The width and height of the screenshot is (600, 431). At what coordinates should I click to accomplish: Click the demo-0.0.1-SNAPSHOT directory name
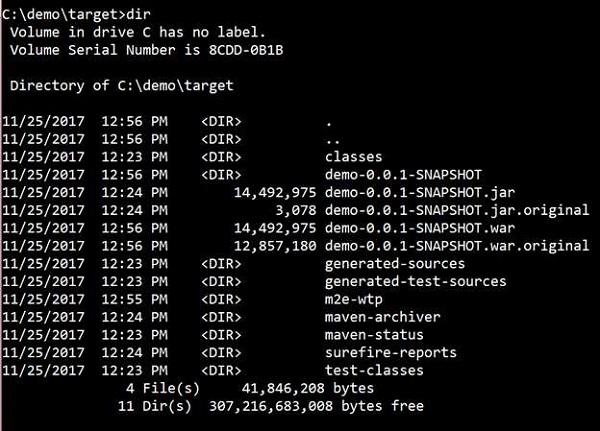coord(403,175)
